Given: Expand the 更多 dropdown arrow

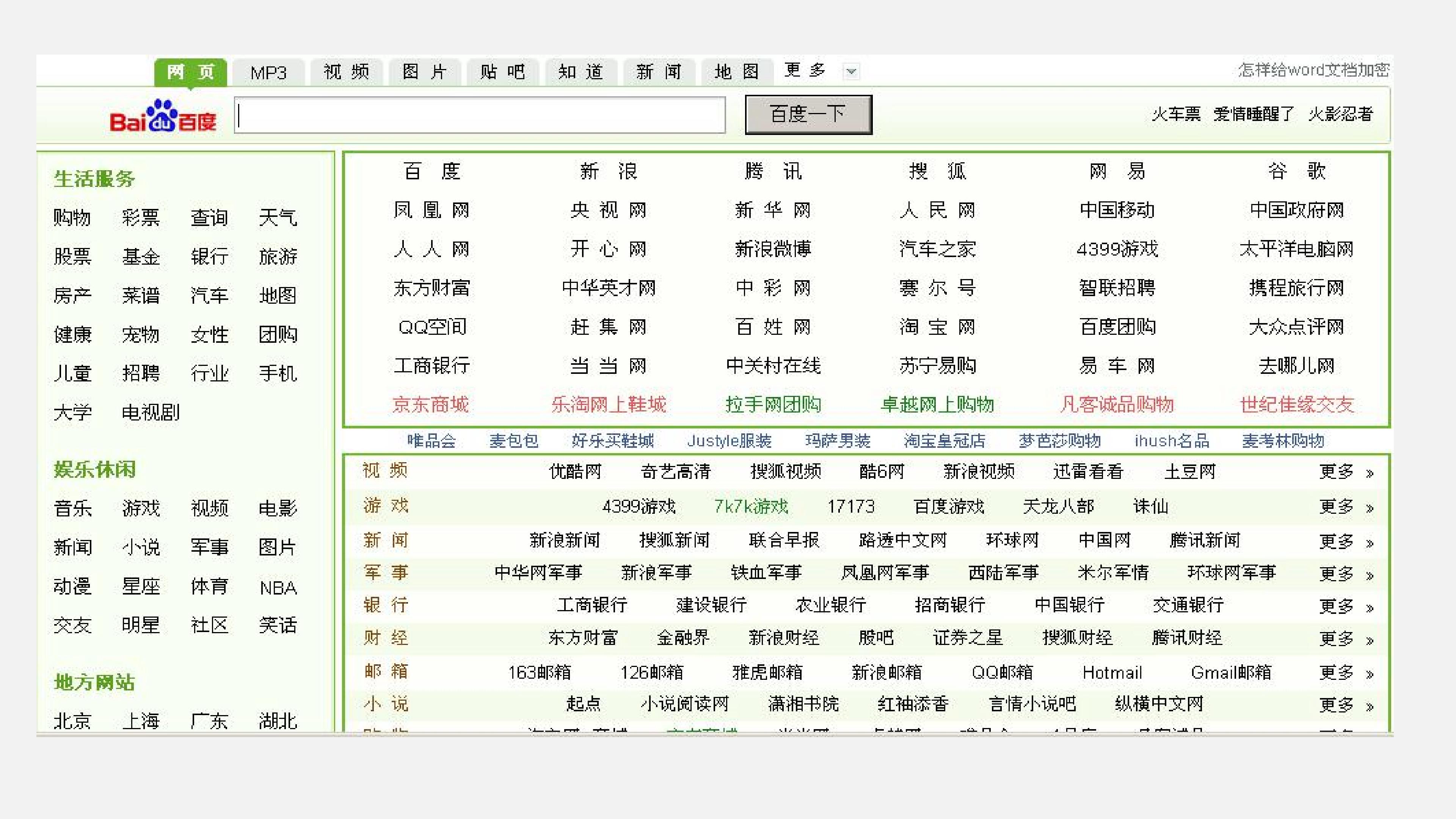Looking at the screenshot, I should tap(851, 72).
